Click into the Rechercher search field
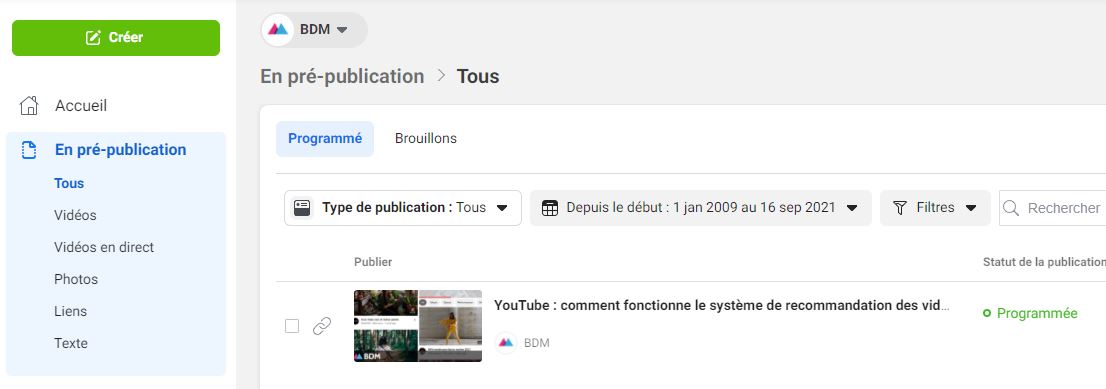1106x389 pixels. [1052, 208]
